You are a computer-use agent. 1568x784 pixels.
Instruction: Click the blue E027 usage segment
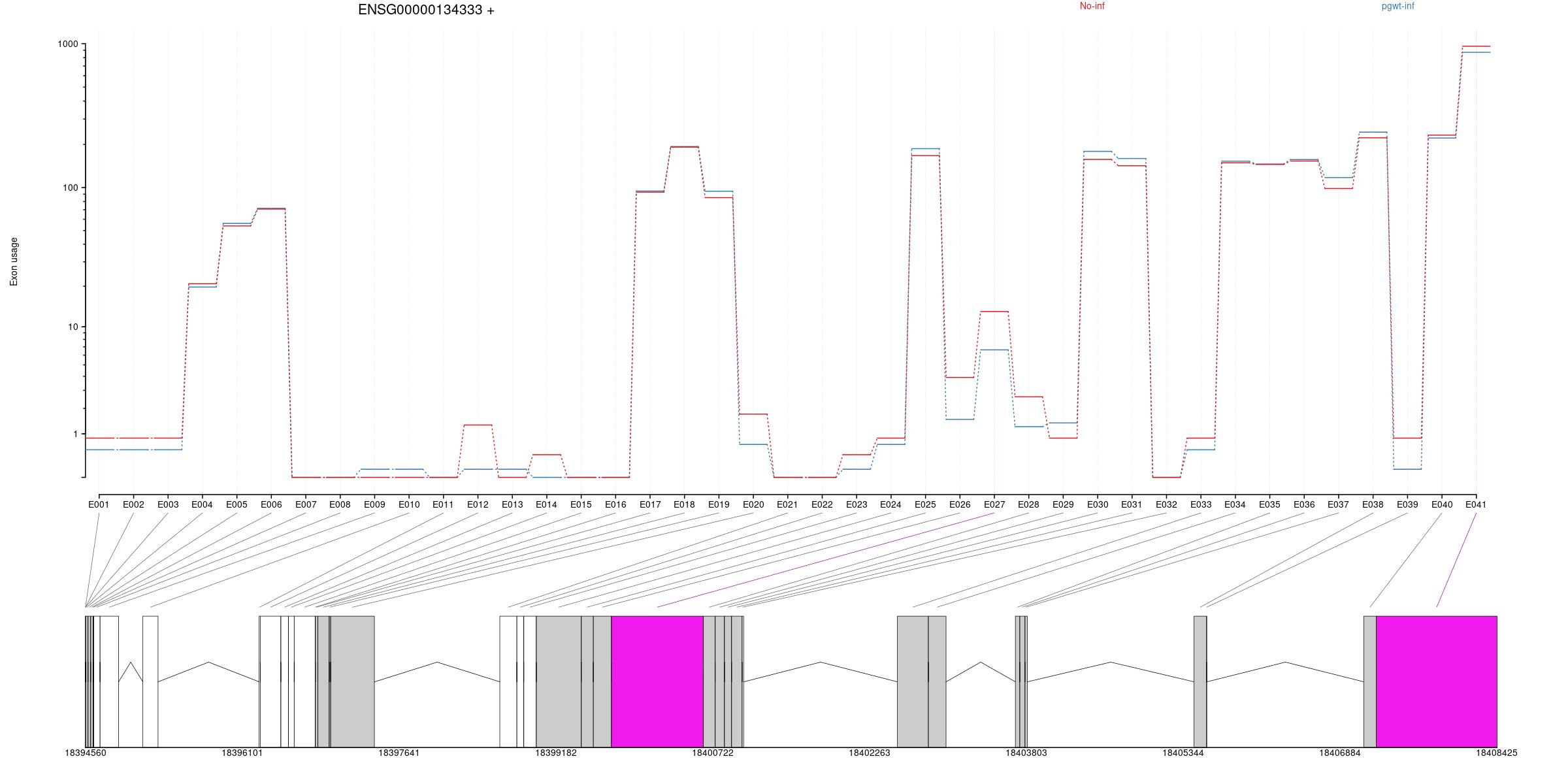point(994,350)
